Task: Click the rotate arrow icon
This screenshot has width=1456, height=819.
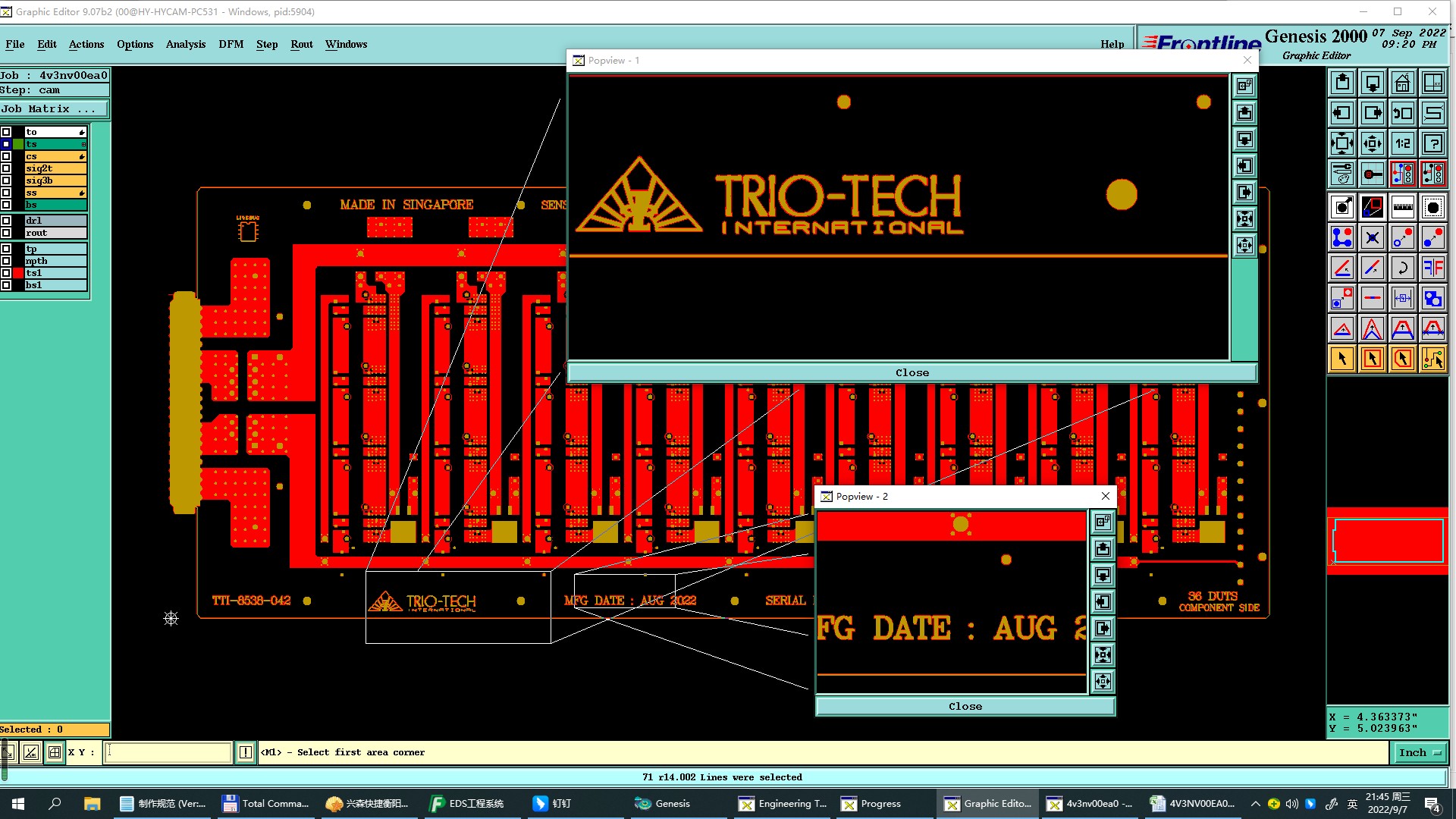Action: click(1403, 268)
